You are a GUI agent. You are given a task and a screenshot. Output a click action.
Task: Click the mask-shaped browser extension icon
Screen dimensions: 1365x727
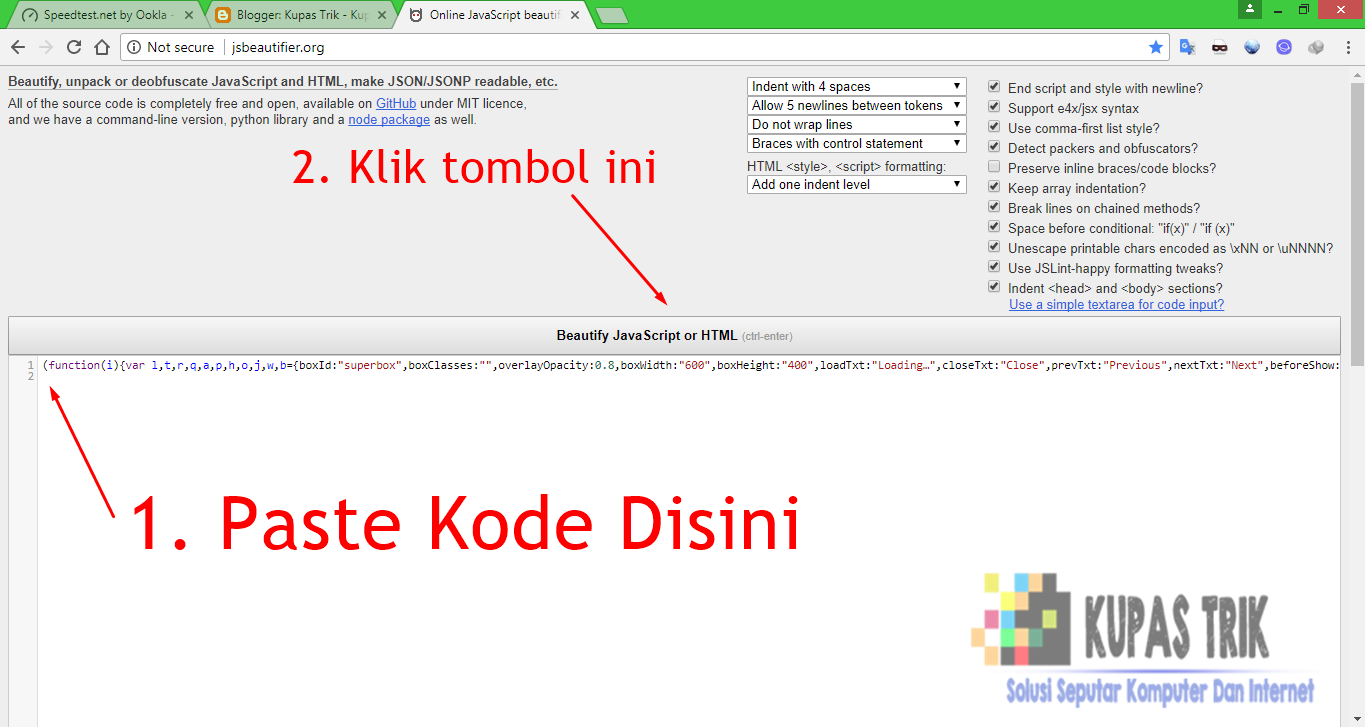coord(1219,46)
